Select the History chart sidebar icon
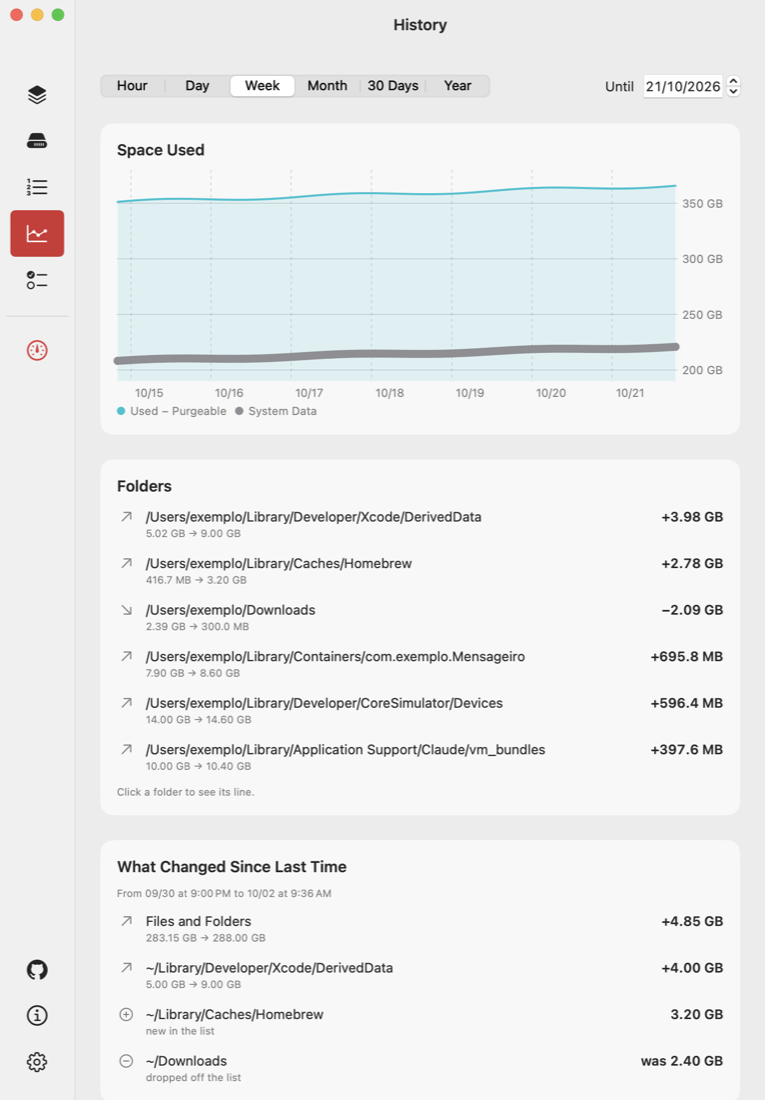This screenshot has height=1100, width=765. coord(37,233)
